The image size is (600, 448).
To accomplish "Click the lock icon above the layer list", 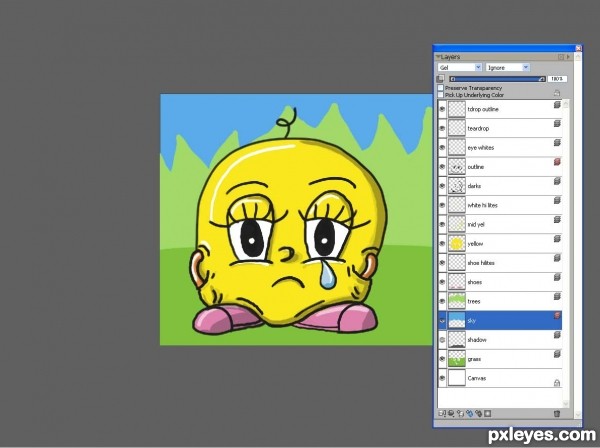I will tap(557, 93).
